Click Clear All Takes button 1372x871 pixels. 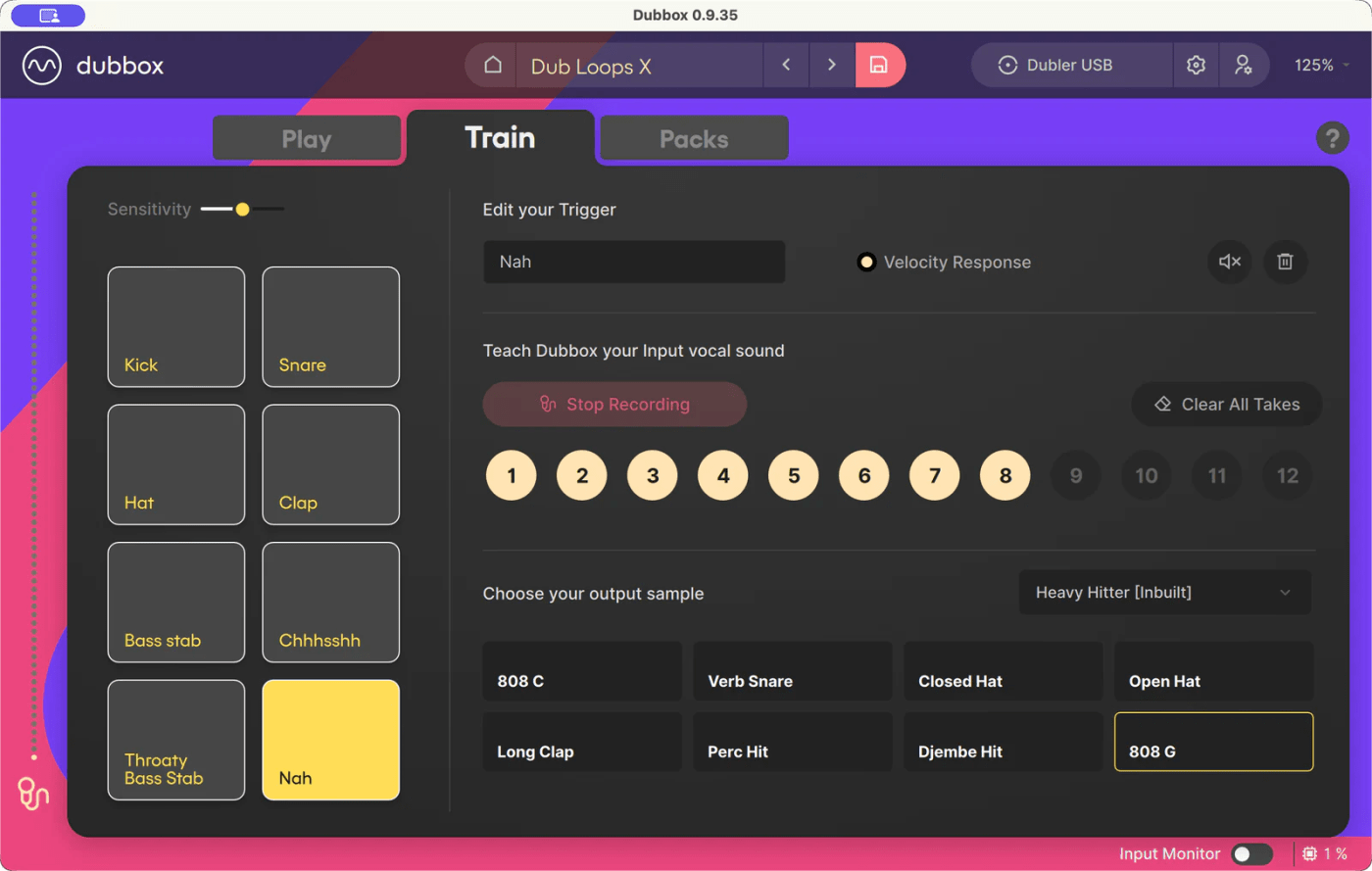tap(1227, 404)
